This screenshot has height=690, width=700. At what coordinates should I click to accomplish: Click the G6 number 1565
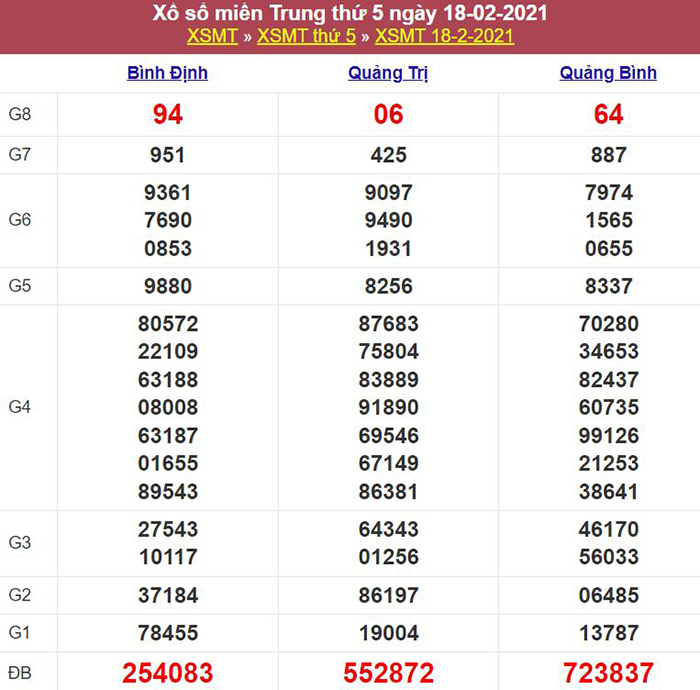609,220
